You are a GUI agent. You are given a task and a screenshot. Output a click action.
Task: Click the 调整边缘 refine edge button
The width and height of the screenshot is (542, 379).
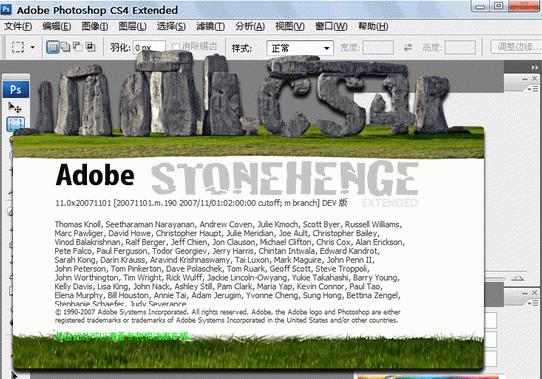tap(516, 47)
